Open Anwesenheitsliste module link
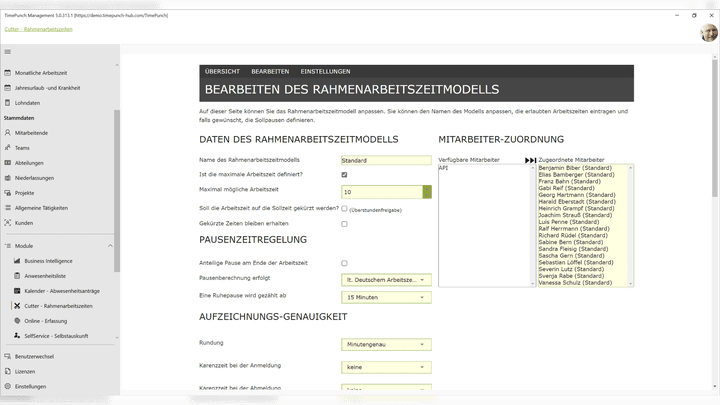The image size is (720, 405). [45, 276]
